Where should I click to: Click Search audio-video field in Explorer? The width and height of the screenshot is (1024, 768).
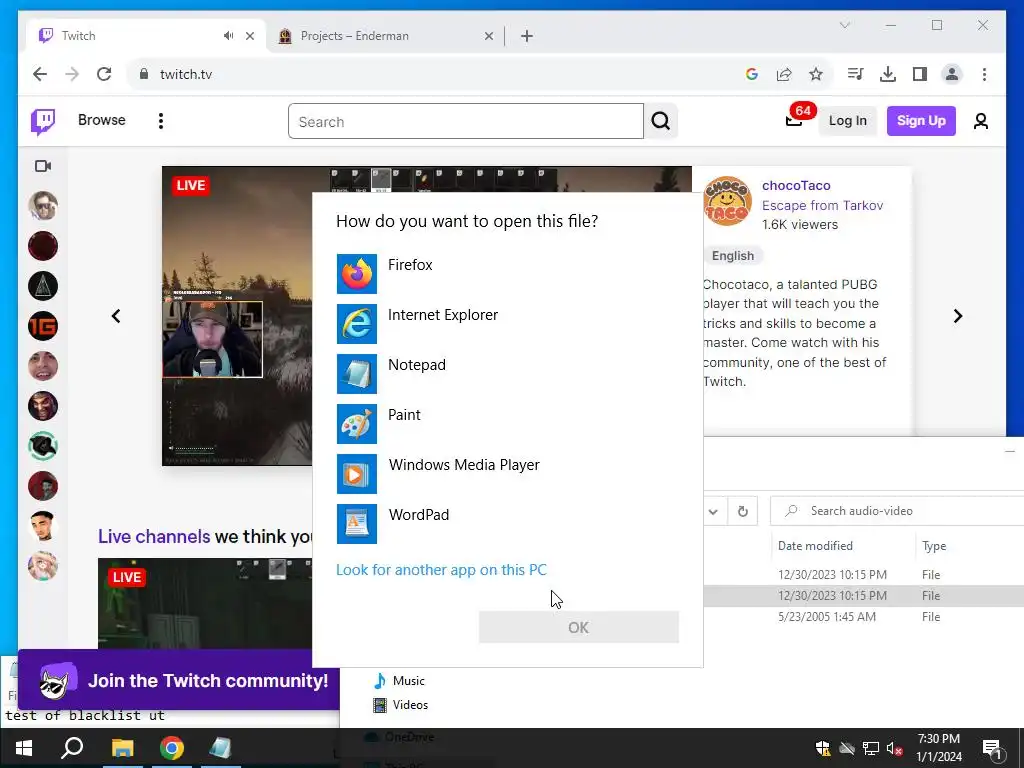point(897,511)
